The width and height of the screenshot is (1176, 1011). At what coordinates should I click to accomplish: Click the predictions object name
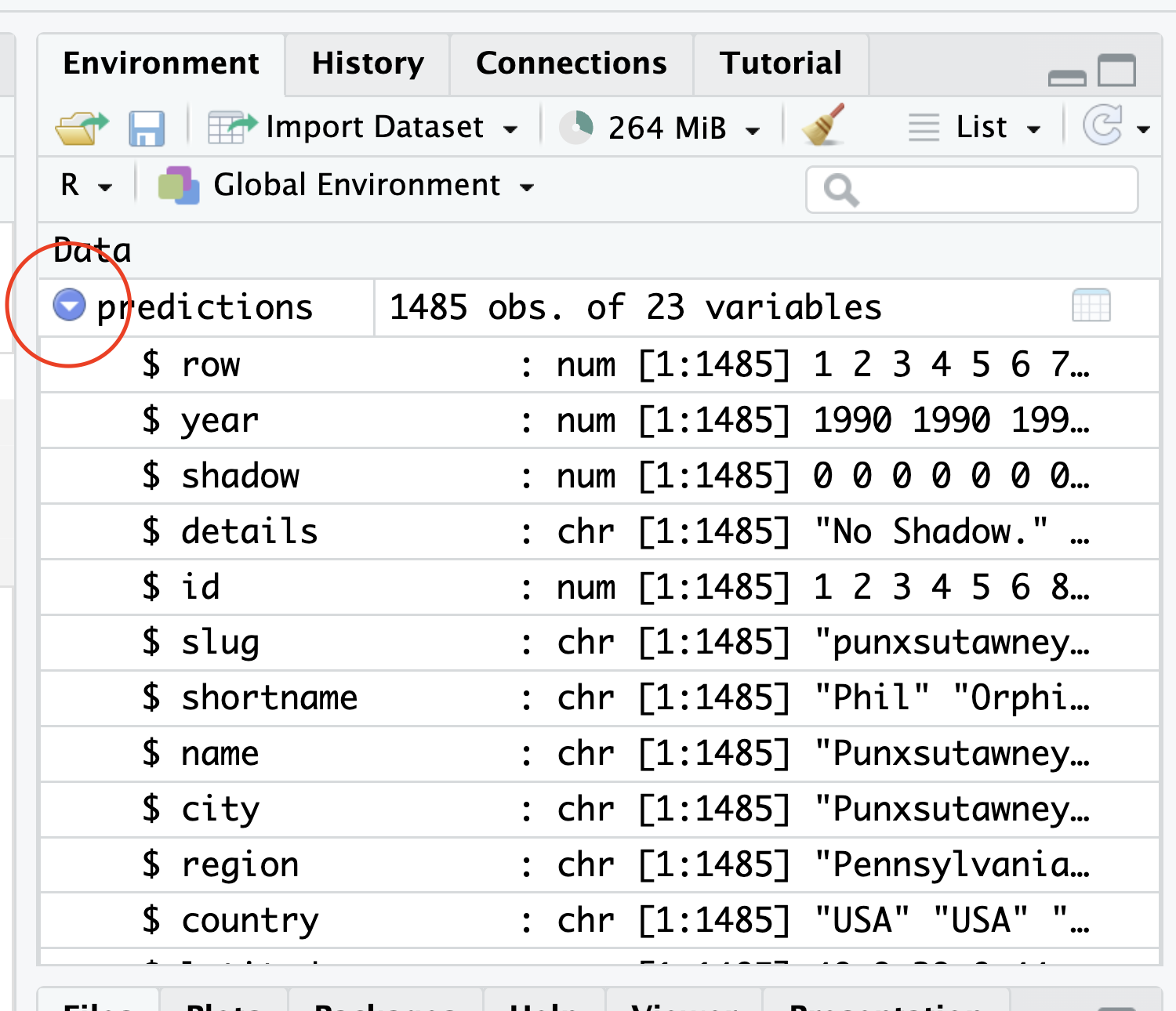click(205, 307)
